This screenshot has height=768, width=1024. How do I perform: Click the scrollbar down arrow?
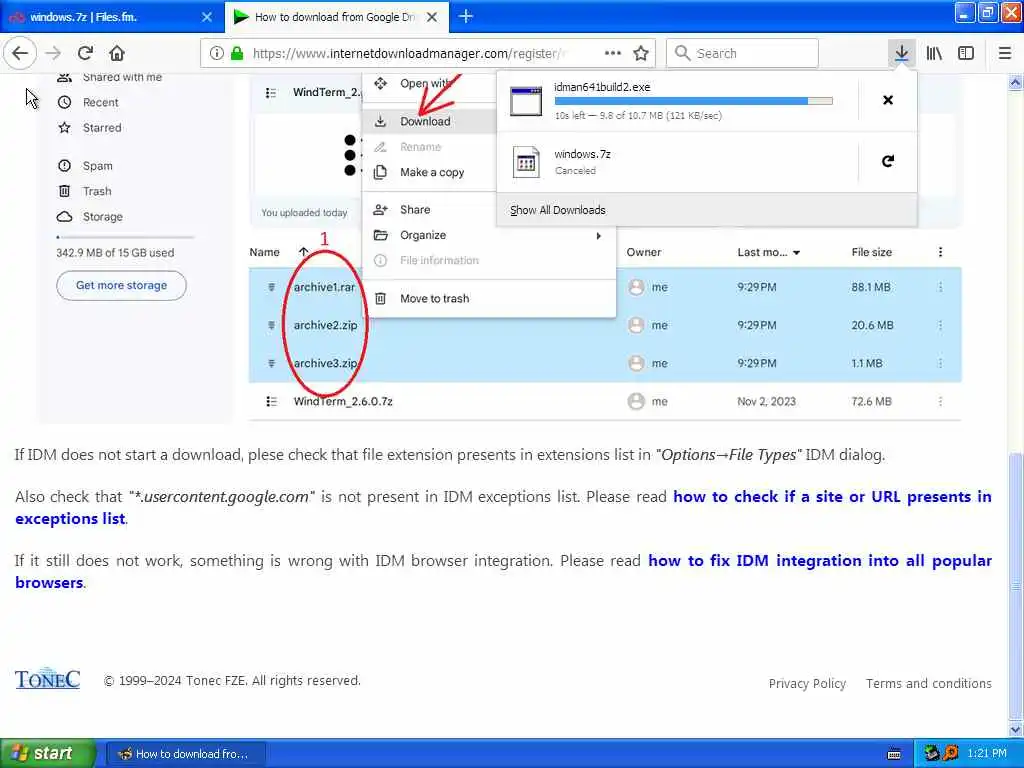coord(1016,728)
